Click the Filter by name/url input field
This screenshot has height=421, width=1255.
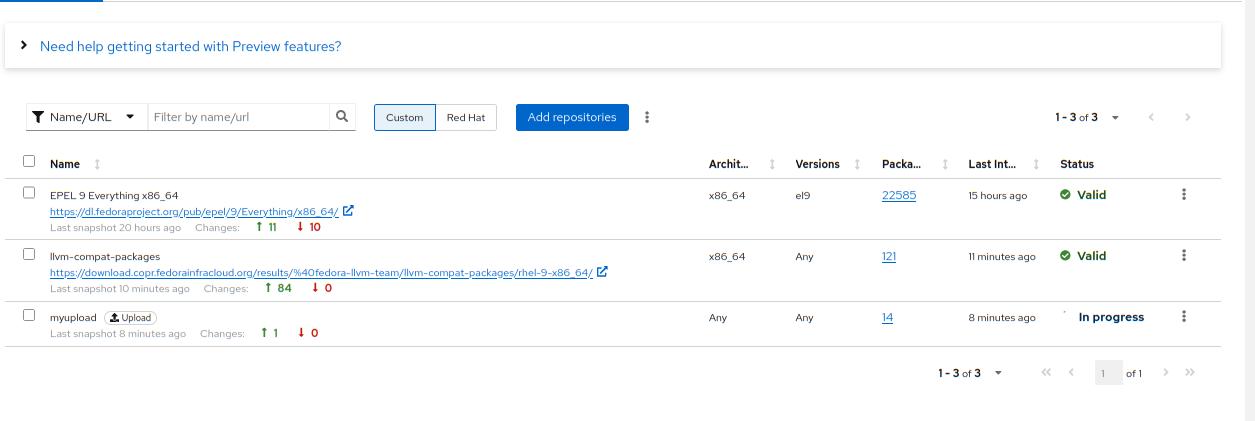[x=238, y=117]
